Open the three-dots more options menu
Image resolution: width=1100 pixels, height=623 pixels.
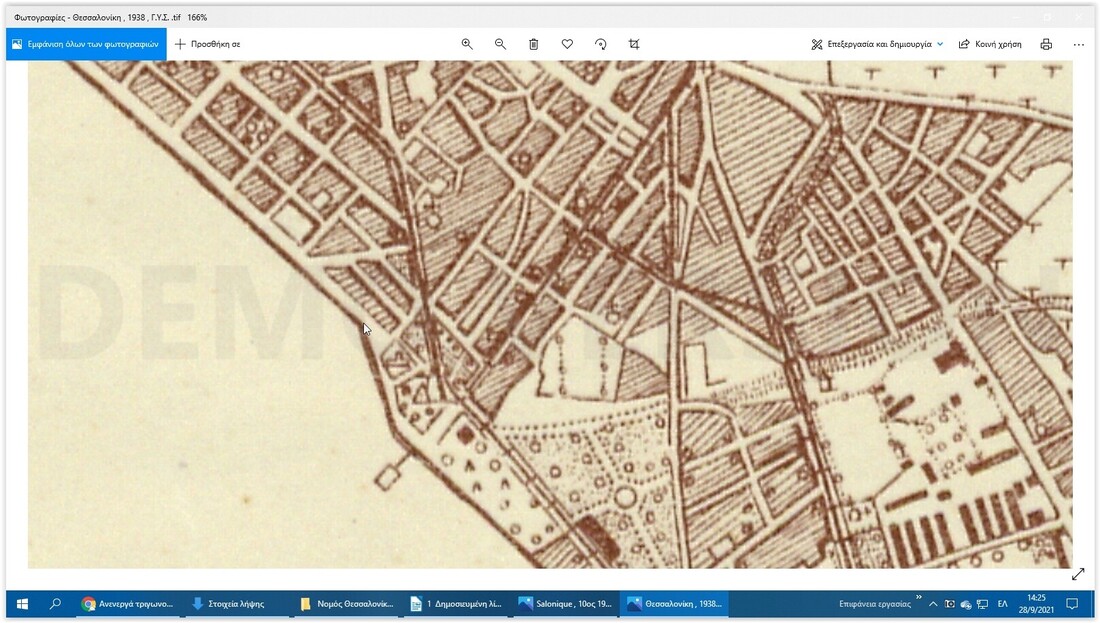pos(1078,44)
